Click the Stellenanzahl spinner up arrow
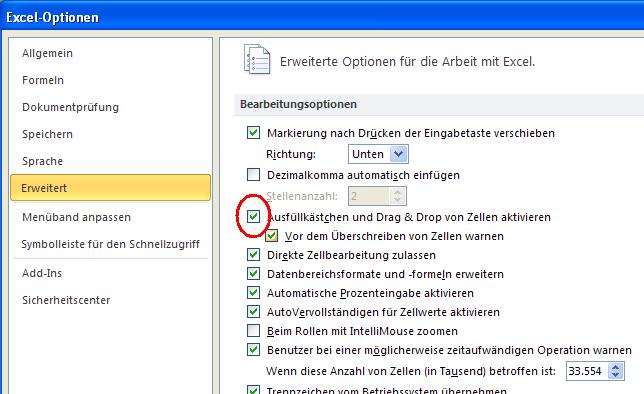The height and width of the screenshot is (394, 644). [x=397, y=192]
